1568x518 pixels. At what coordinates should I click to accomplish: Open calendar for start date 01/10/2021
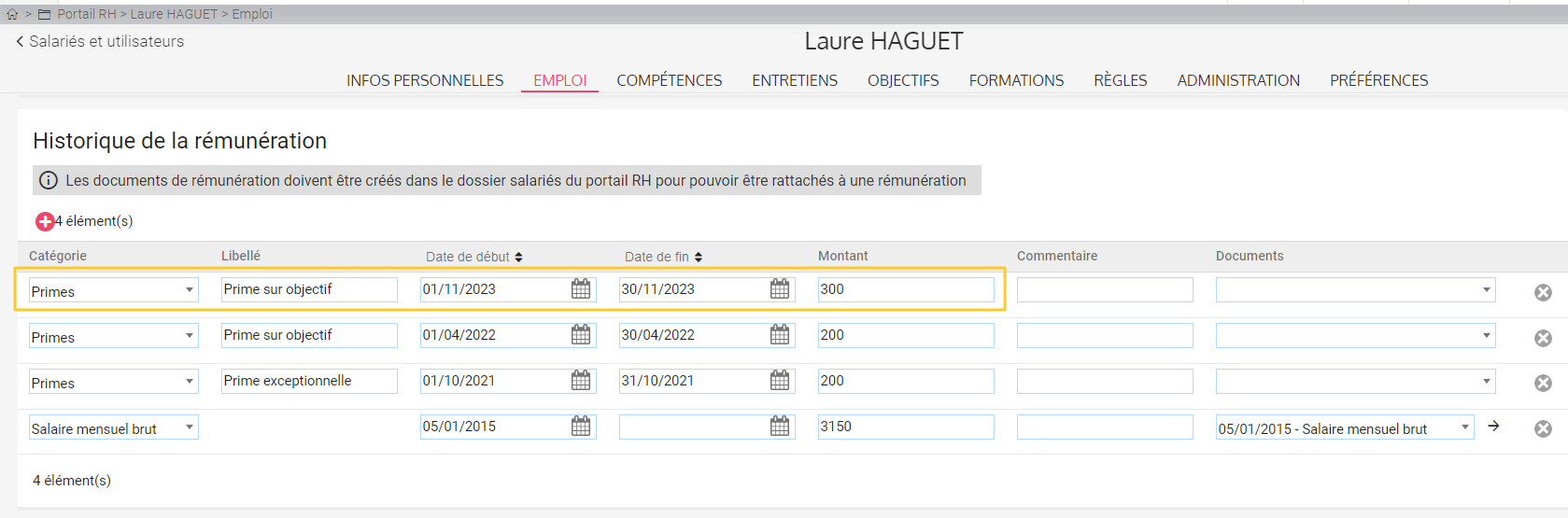(581, 381)
